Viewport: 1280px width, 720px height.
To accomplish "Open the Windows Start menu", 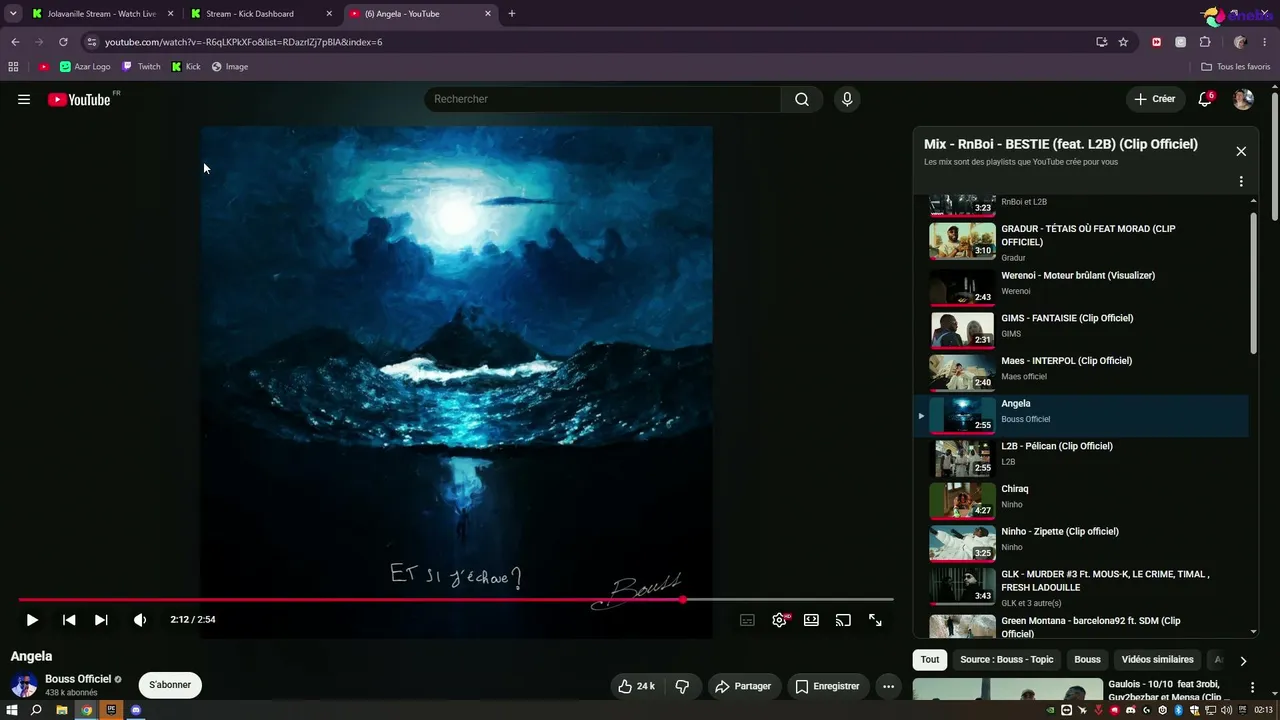I will point(12,710).
